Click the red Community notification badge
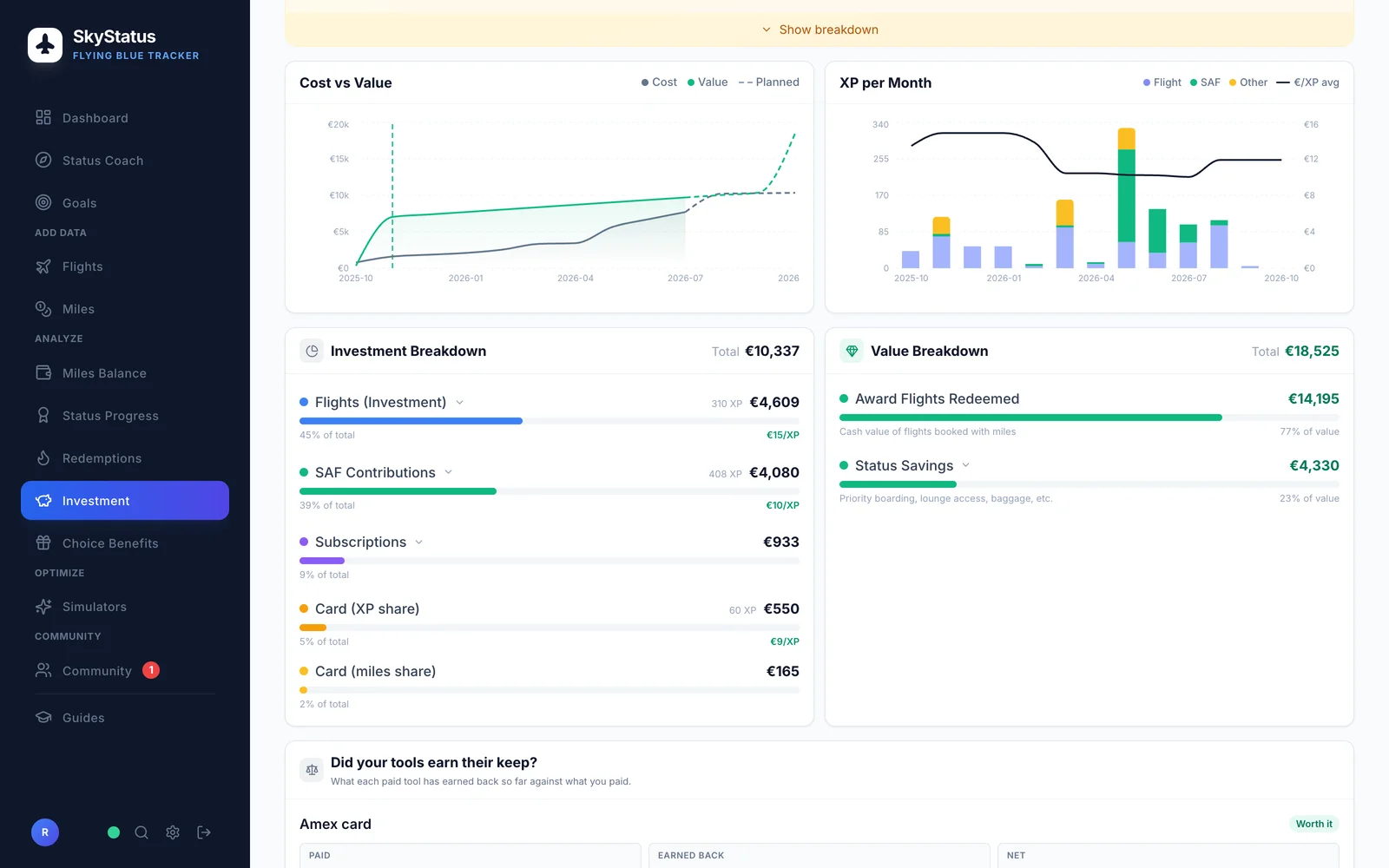The height and width of the screenshot is (868, 1389). tap(151, 670)
